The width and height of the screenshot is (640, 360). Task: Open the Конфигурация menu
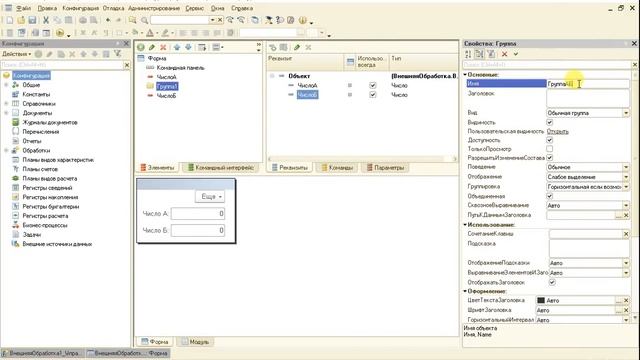tap(80, 8)
